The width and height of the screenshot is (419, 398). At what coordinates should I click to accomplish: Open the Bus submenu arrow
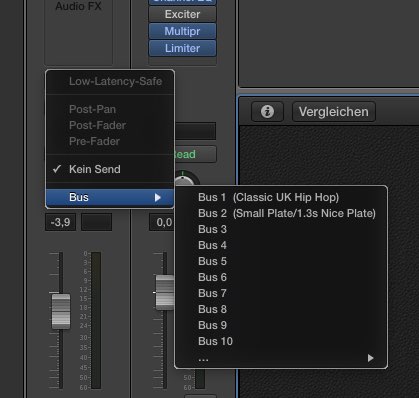tap(158, 197)
